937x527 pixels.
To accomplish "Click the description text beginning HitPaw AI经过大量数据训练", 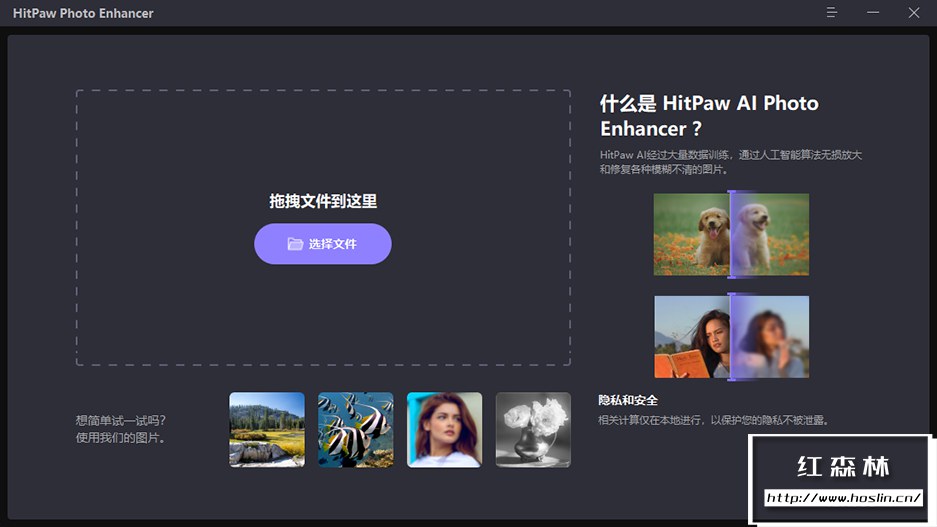I will 731,162.
